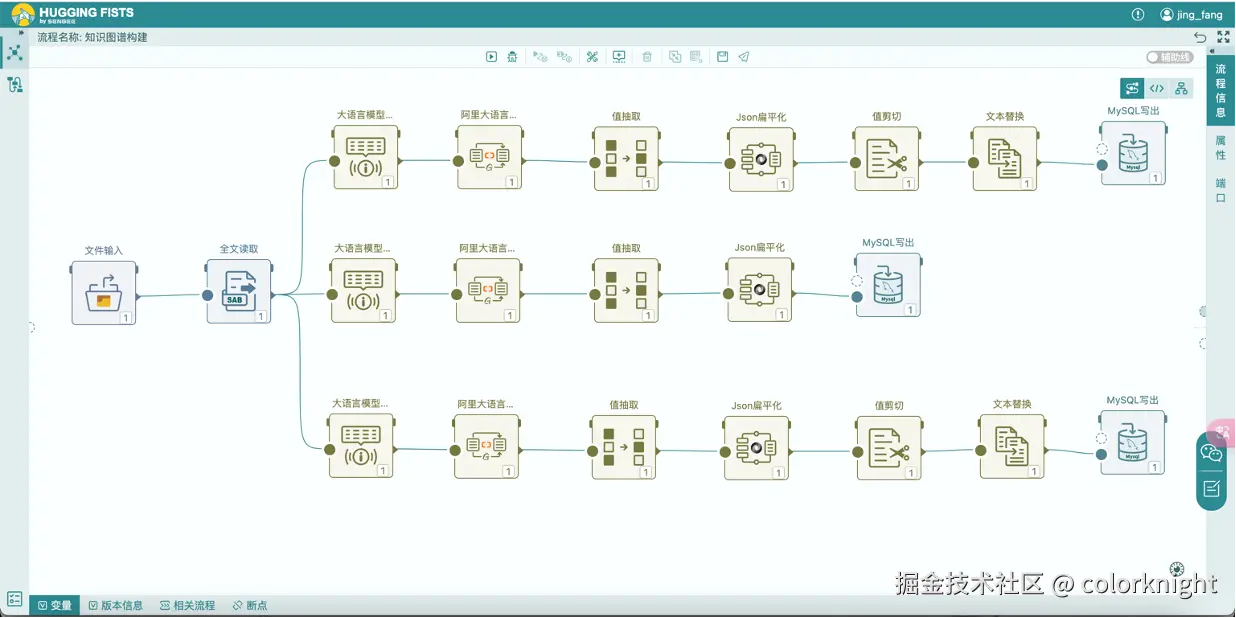Toggle the 辅助线 guide lines switch
1236x618 pixels.
[1170, 57]
